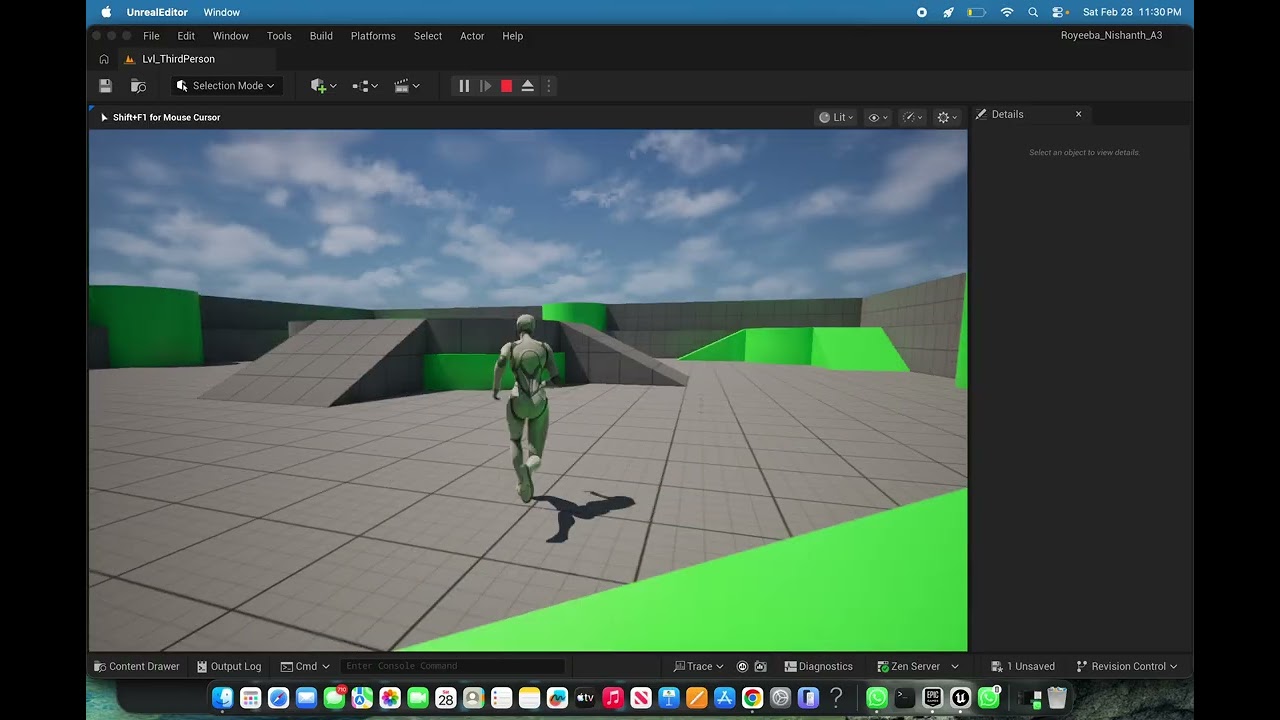
Task: Open the Build menu
Action: [321, 36]
